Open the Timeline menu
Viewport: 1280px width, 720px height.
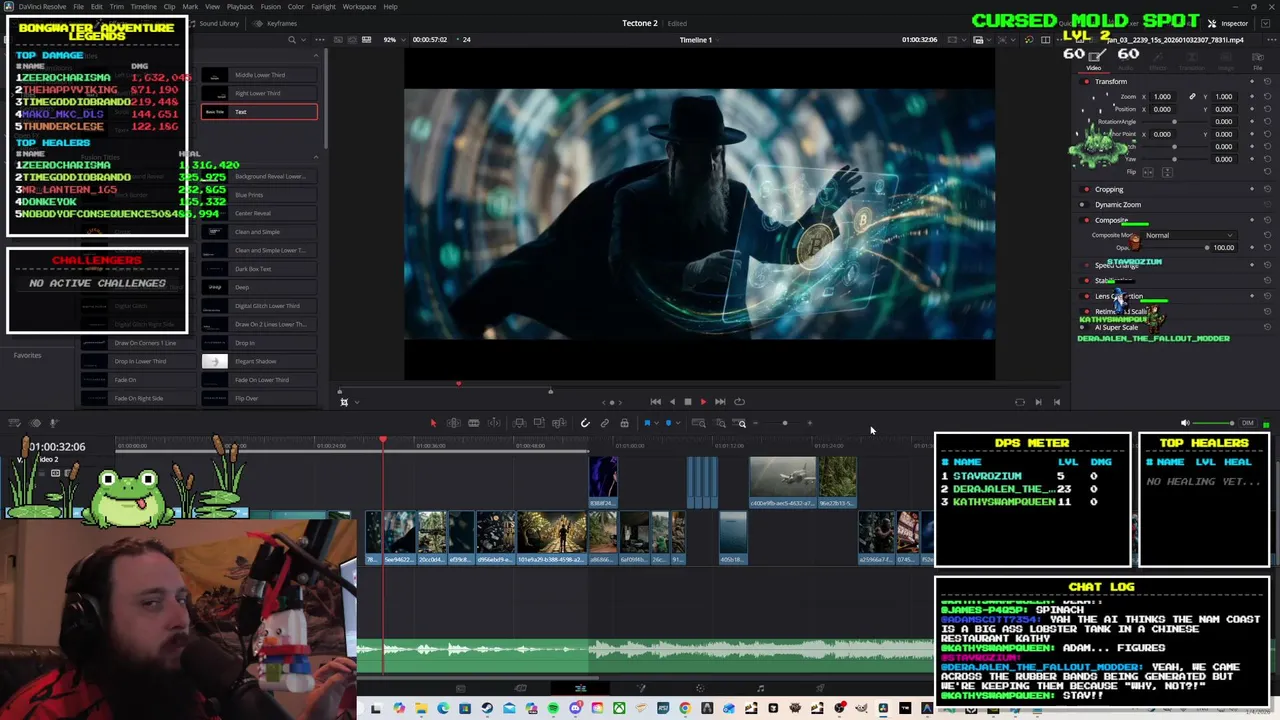143,7
